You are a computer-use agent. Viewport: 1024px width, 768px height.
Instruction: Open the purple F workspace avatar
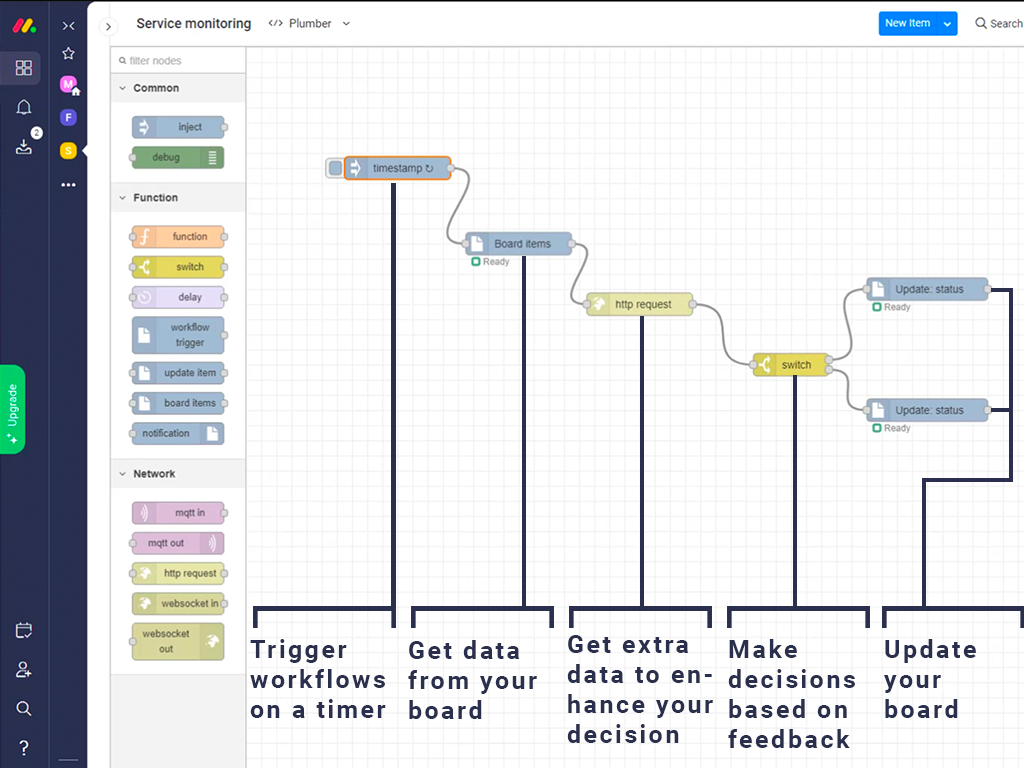pos(69,118)
